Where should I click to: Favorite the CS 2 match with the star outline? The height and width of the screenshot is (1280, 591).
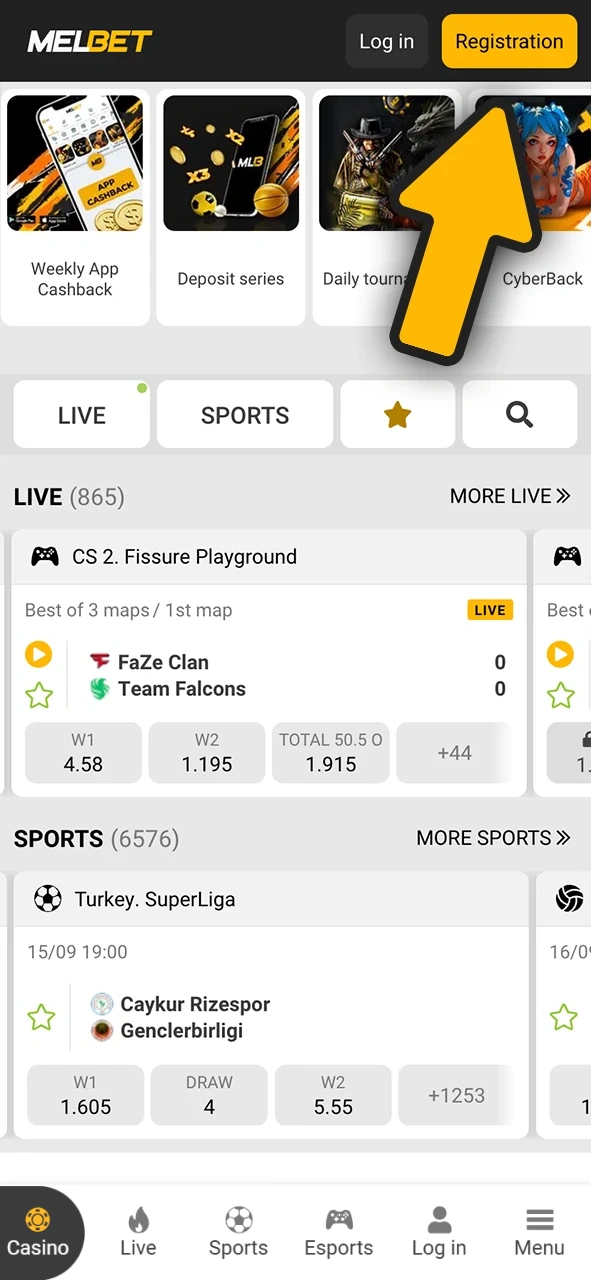[39, 696]
